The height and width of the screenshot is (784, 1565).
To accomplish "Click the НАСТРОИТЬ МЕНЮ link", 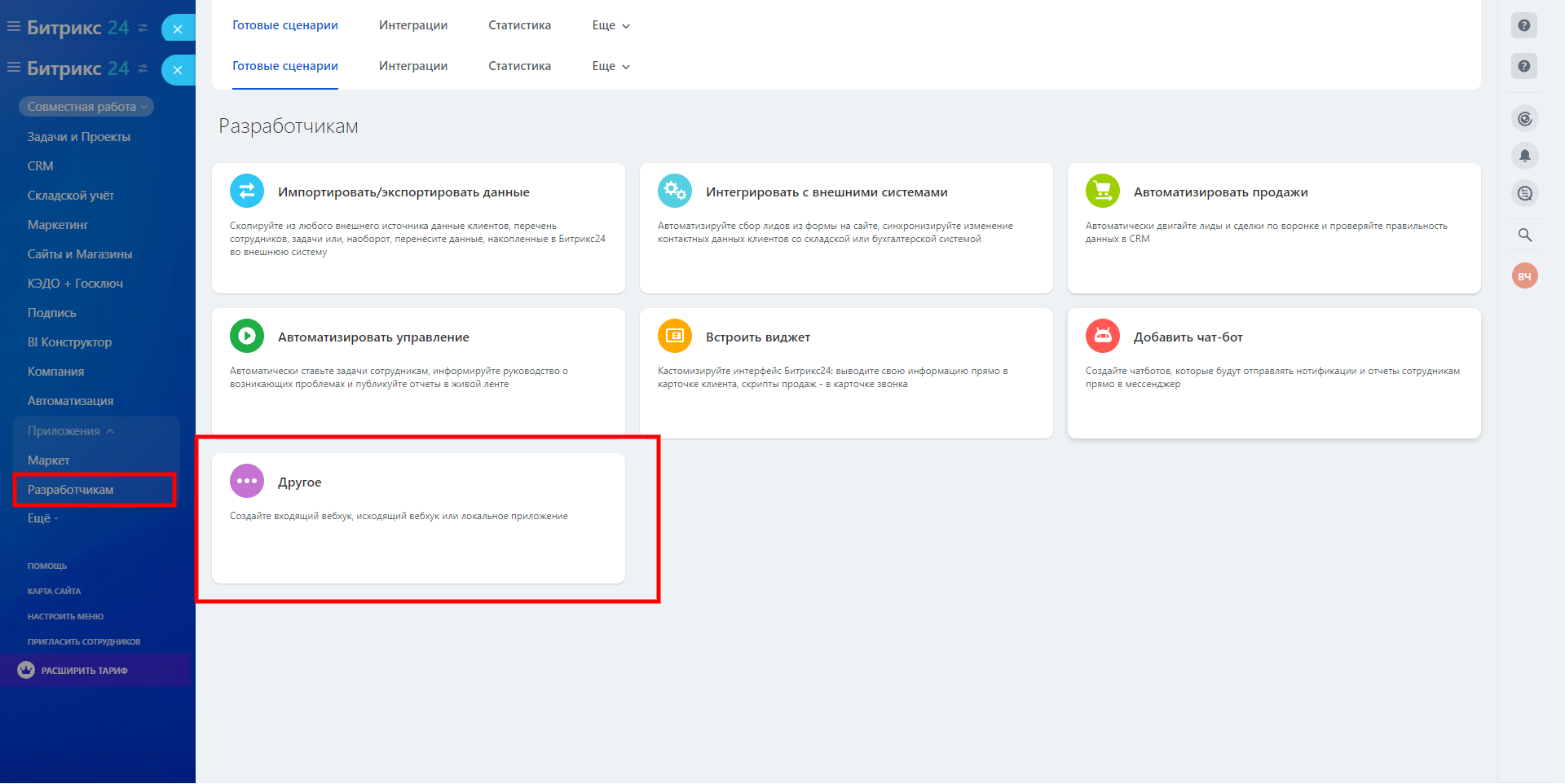I will tap(66, 616).
